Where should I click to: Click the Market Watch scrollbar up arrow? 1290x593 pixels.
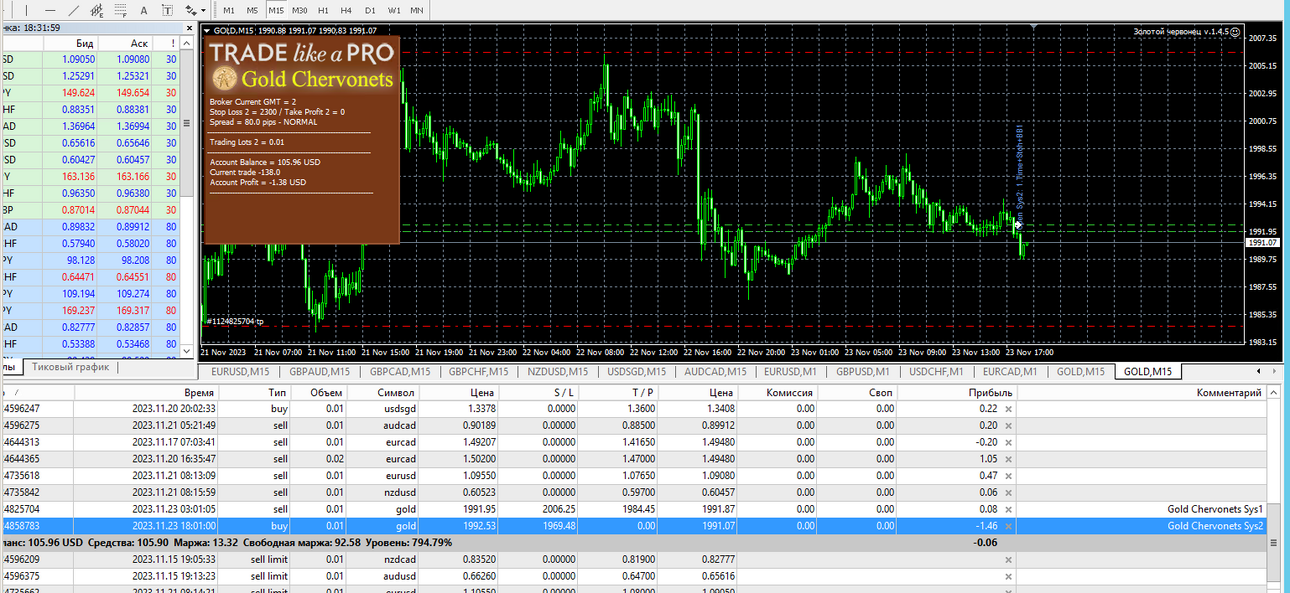[186, 43]
